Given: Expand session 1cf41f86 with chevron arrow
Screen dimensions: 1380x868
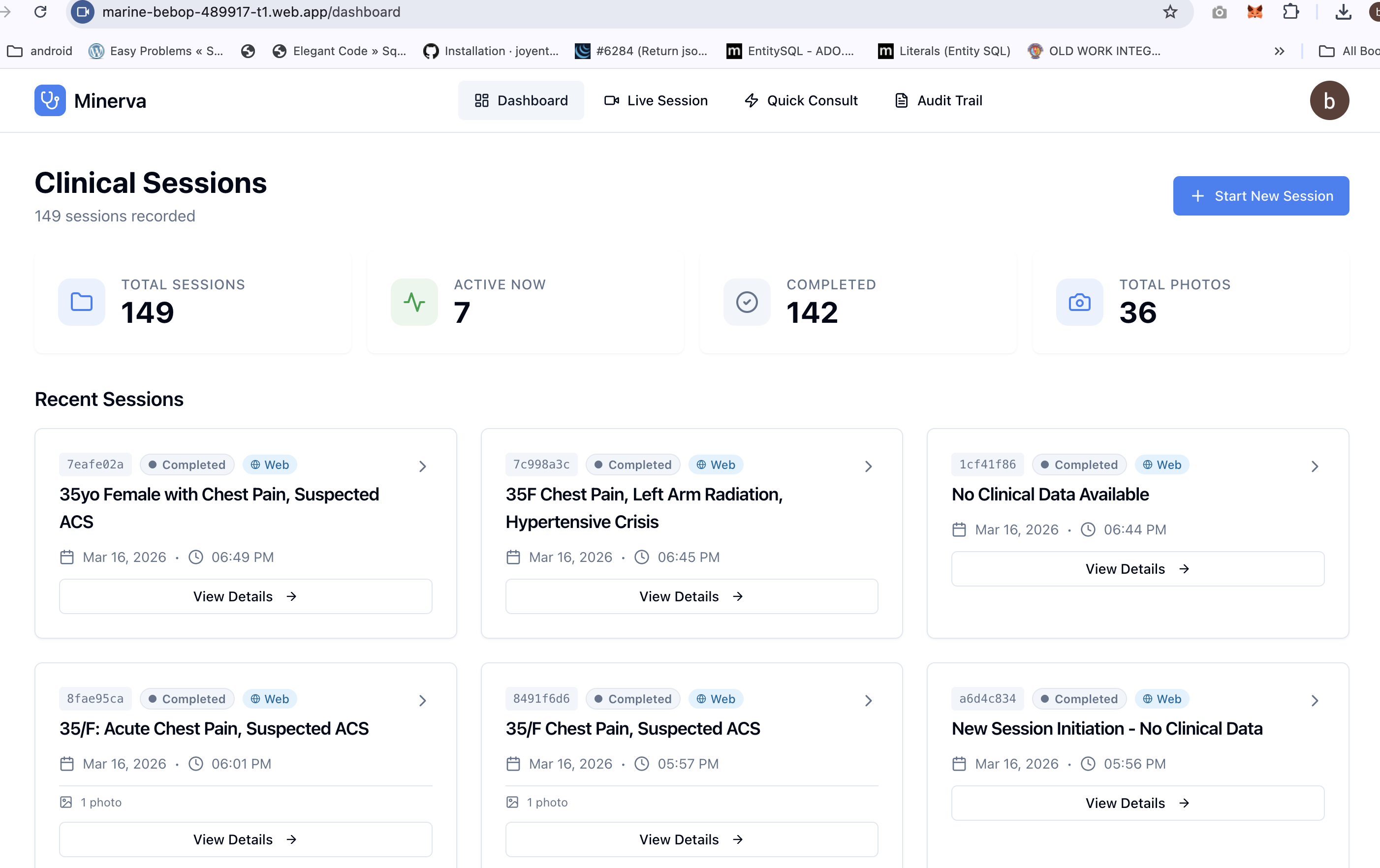Looking at the screenshot, I should pyautogui.click(x=1315, y=466).
